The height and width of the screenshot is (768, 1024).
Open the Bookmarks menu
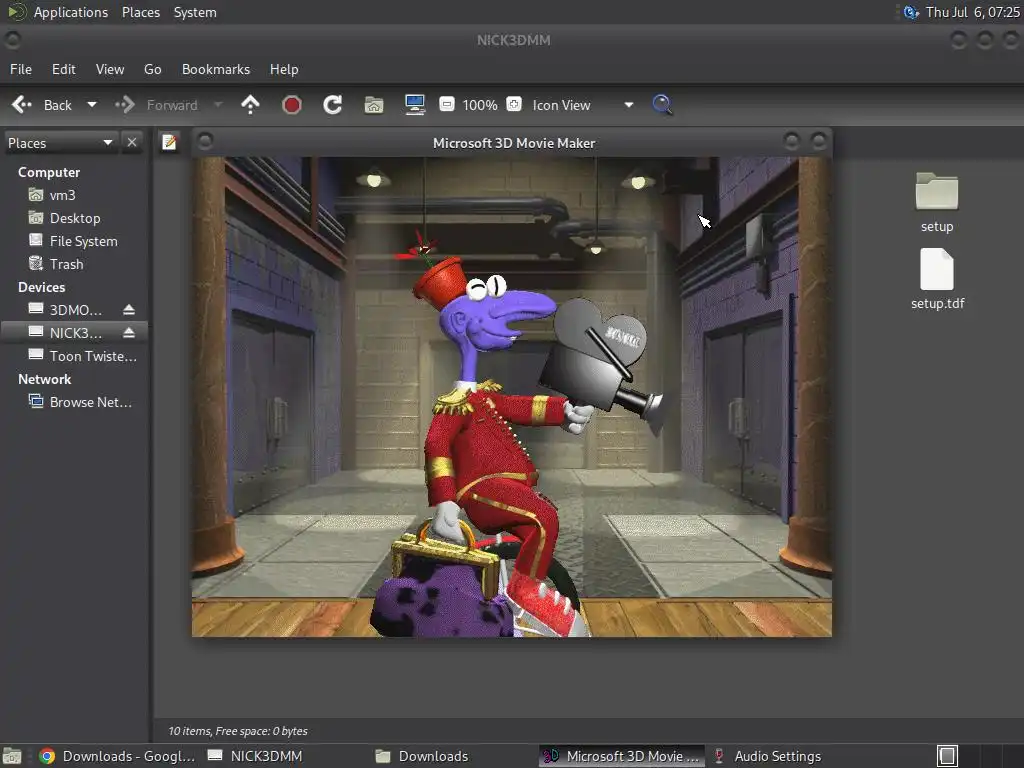pos(216,69)
